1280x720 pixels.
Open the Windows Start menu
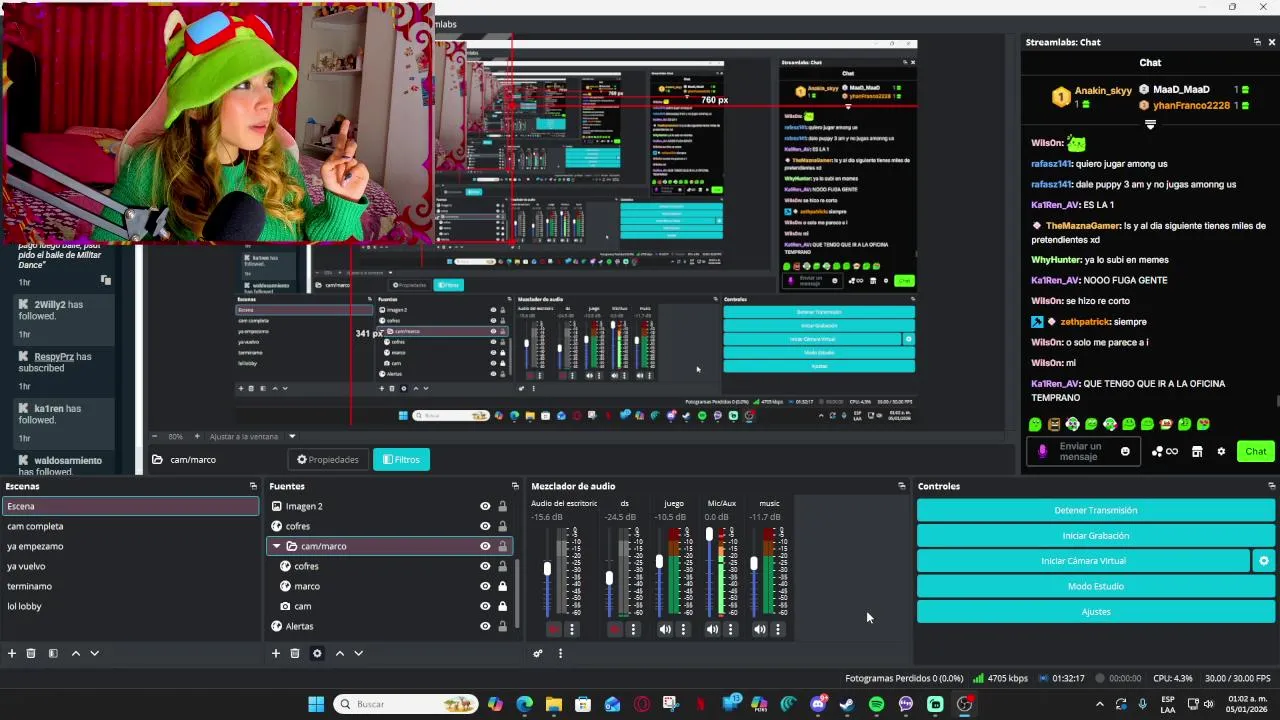click(316, 704)
